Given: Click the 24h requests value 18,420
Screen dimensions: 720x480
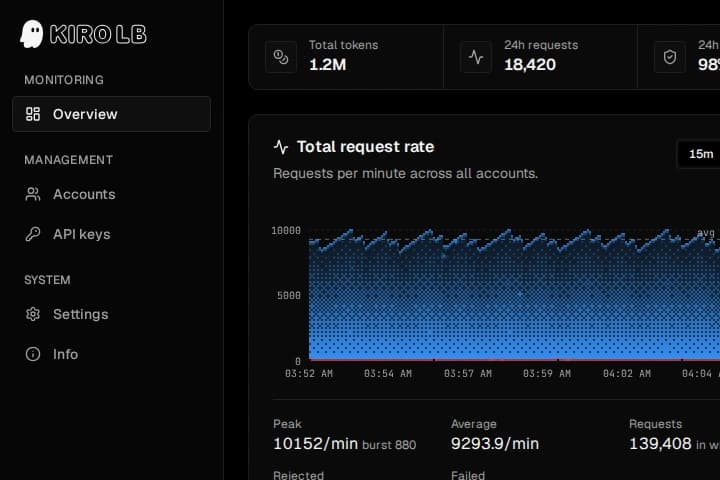Looking at the screenshot, I should 530,65.
